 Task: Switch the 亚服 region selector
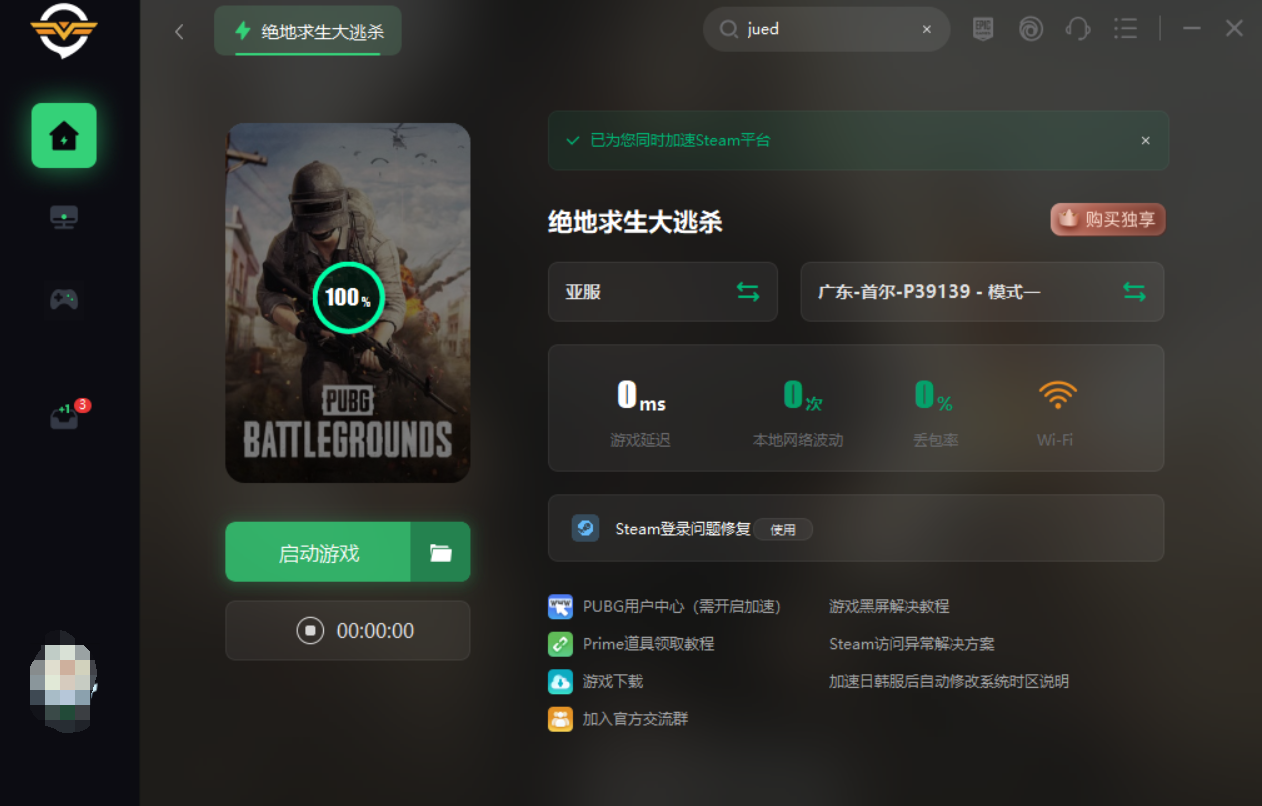point(663,292)
